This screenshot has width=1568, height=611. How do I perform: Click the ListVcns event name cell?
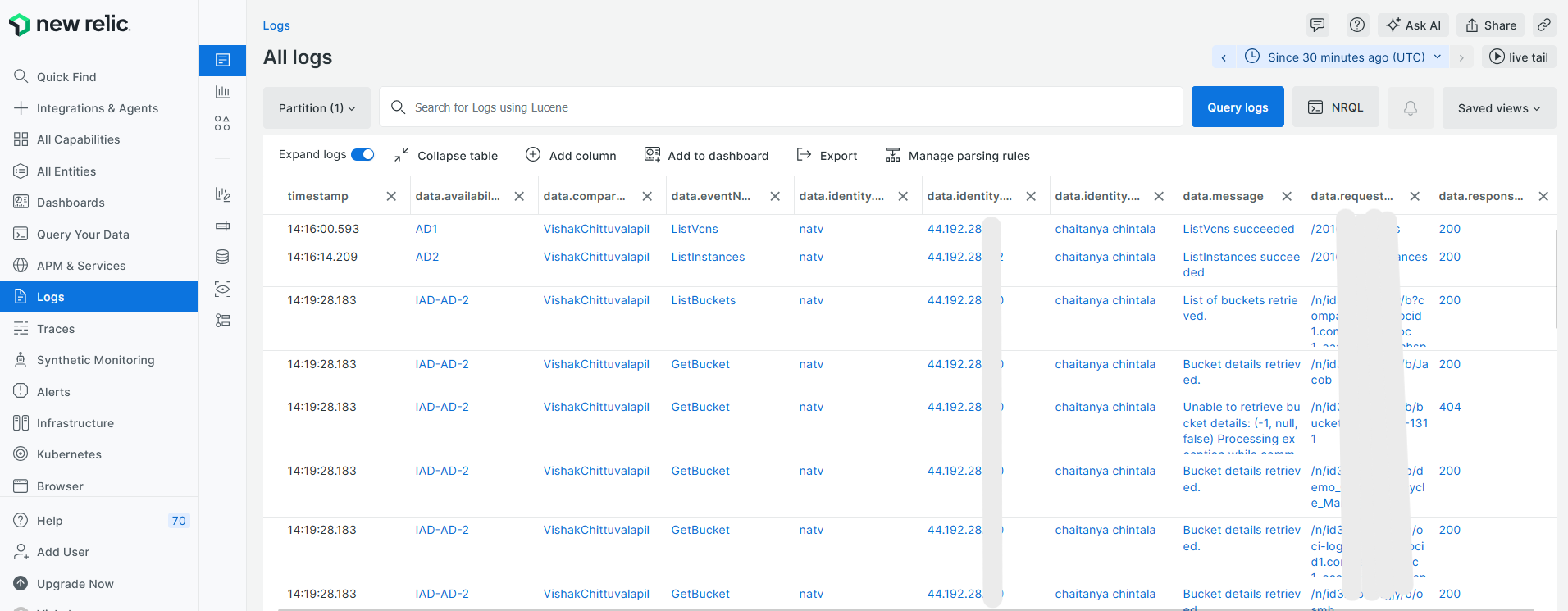coord(695,229)
